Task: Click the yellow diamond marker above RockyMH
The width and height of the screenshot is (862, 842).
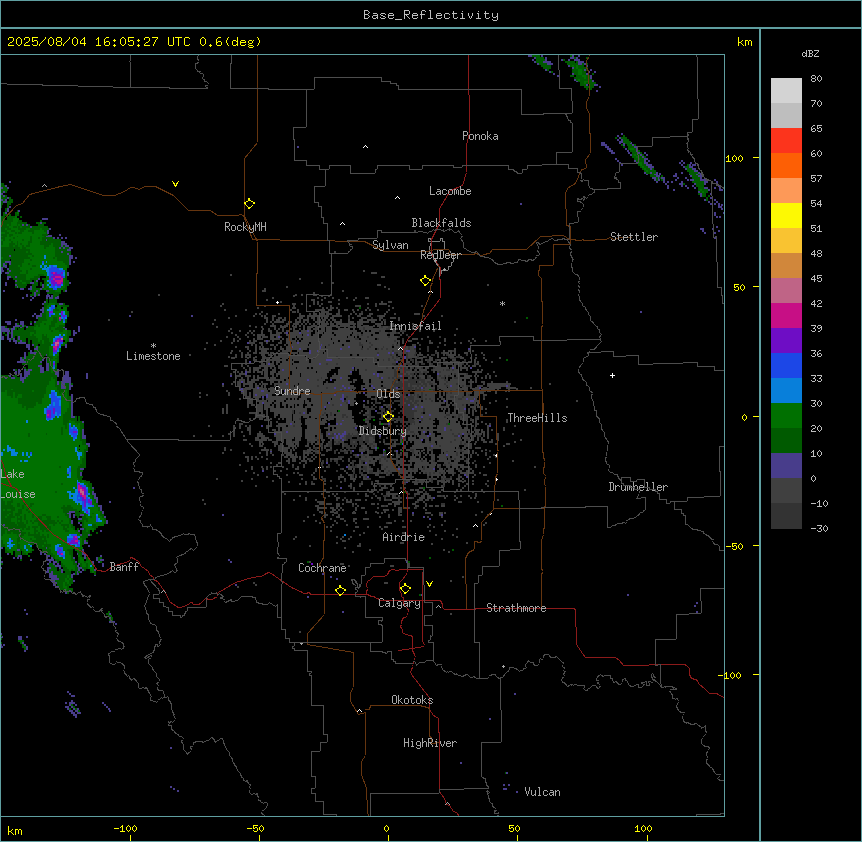Action: pyautogui.click(x=249, y=204)
